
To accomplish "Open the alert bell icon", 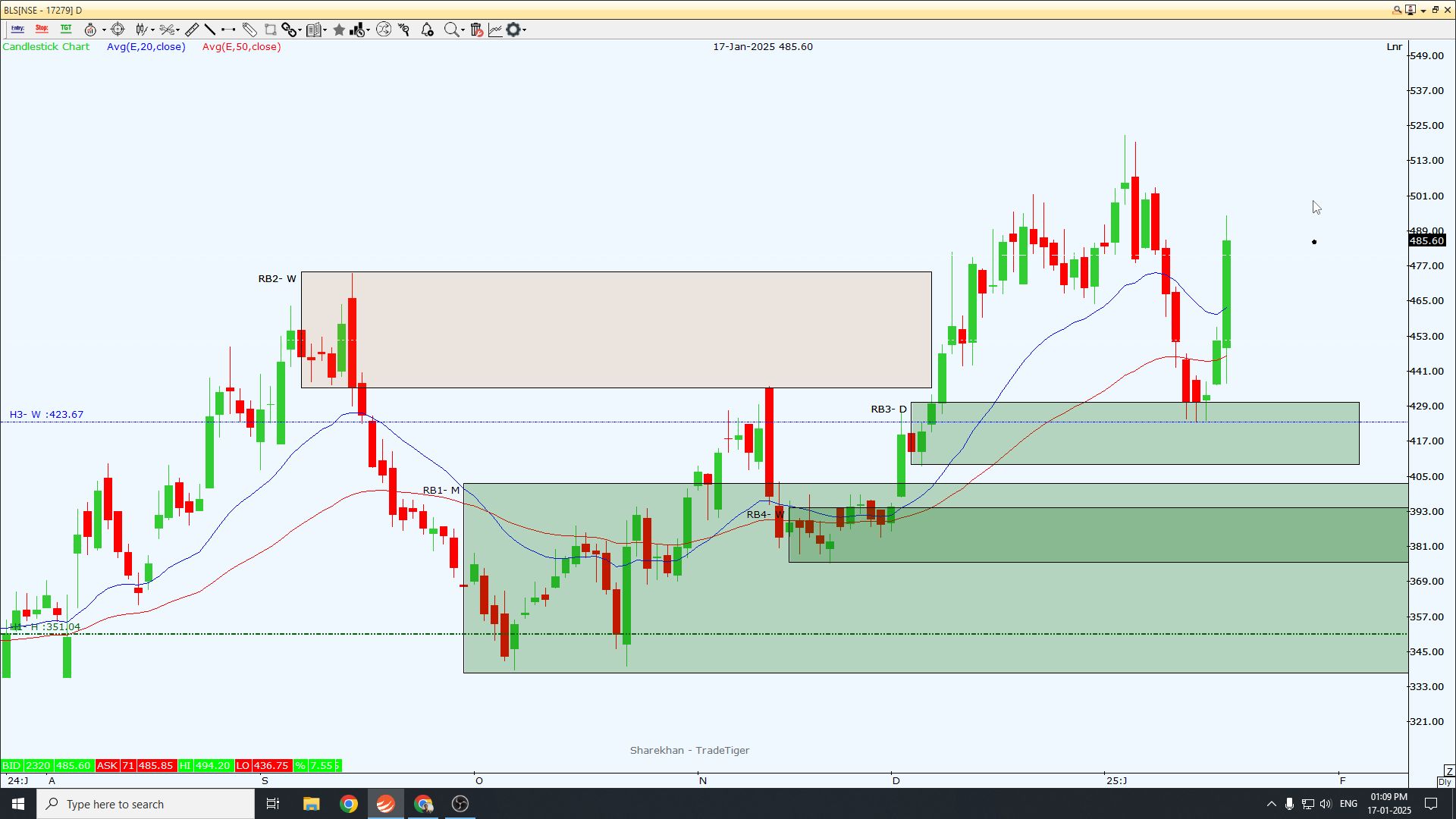I will (428, 30).
